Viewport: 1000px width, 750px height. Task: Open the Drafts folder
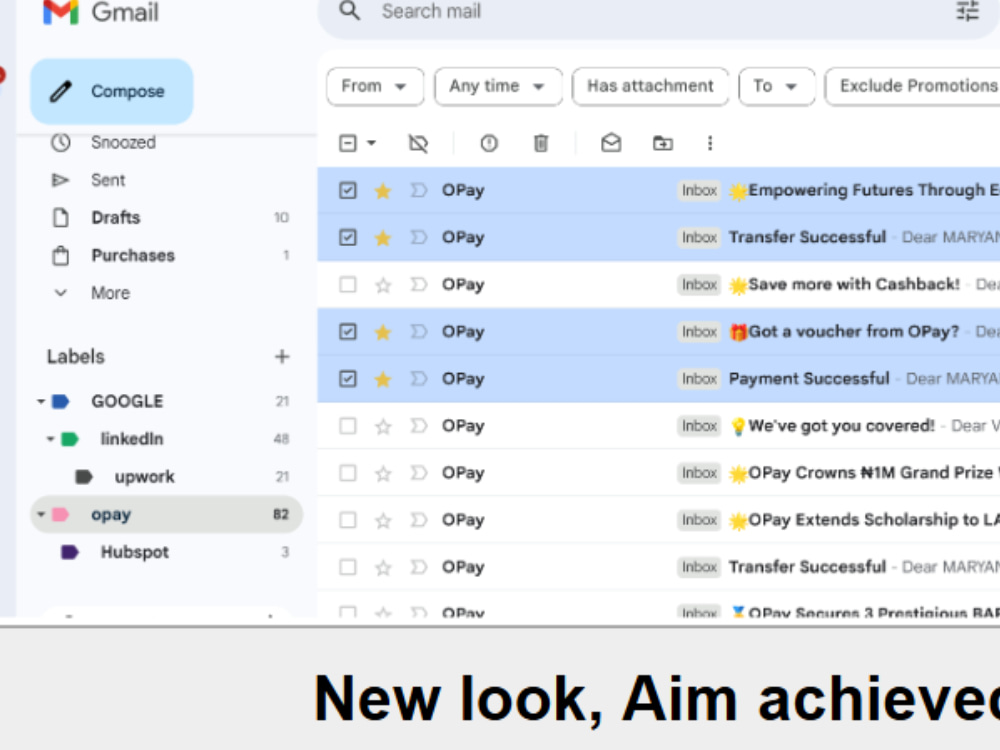(115, 218)
